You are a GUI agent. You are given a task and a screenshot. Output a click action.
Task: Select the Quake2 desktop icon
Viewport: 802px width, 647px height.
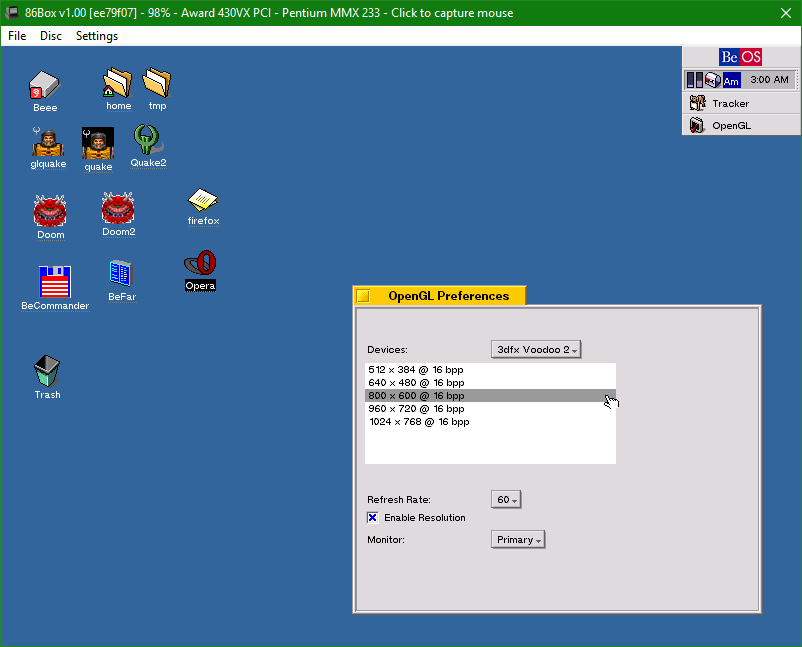(x=148, y=142)
